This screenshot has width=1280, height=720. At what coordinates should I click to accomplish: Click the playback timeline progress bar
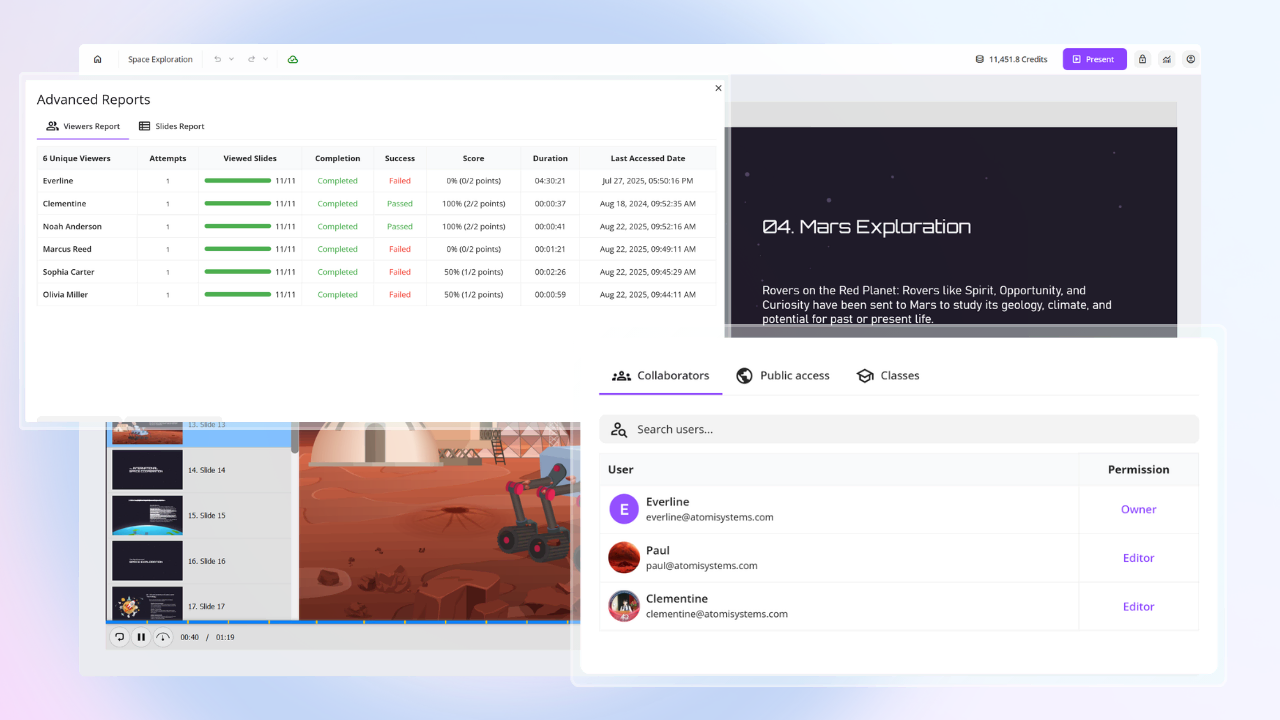(x=340, y=622)
